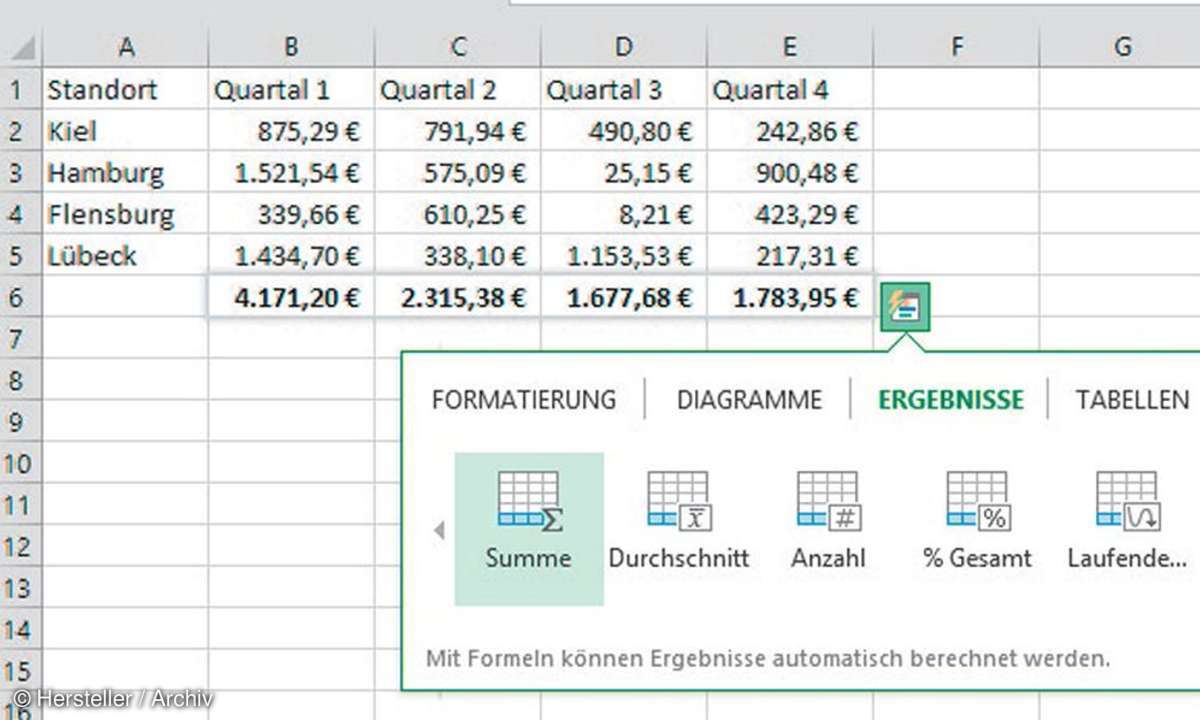Select row 7 header
Viewport: 1200px width, 720px height.
click(21, 338)
